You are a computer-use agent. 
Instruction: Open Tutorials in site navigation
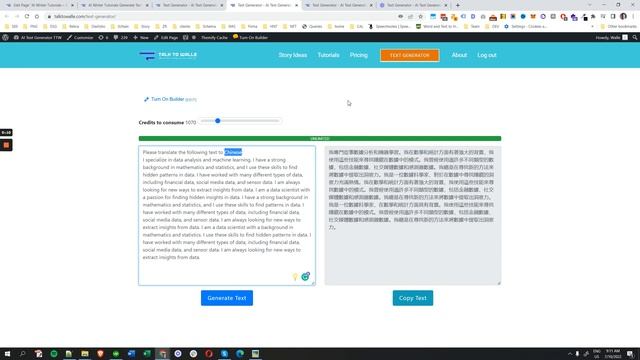click(x=328, y=55)
